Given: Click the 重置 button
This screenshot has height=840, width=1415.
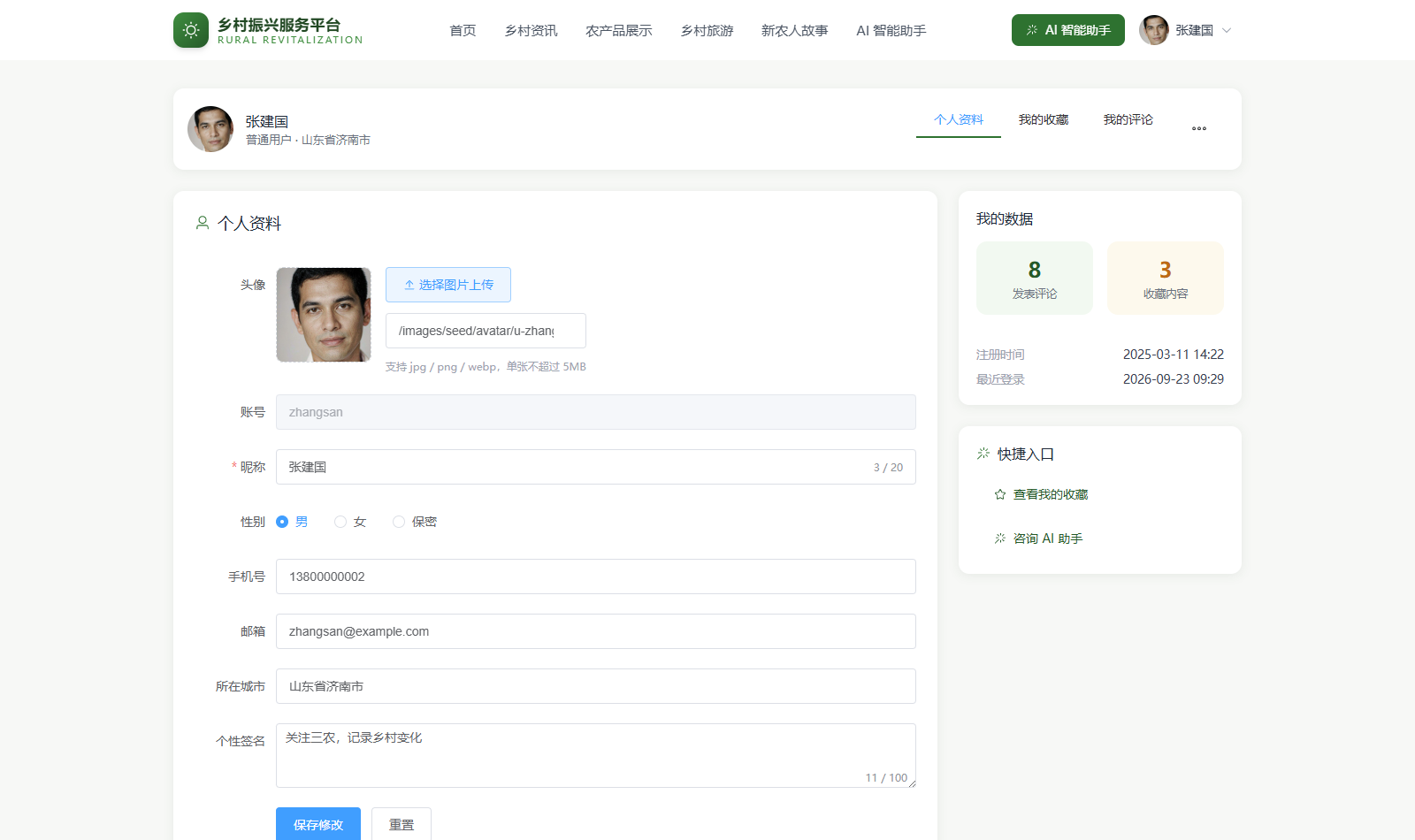Looking at the screenshot, I should click(402, 824).
